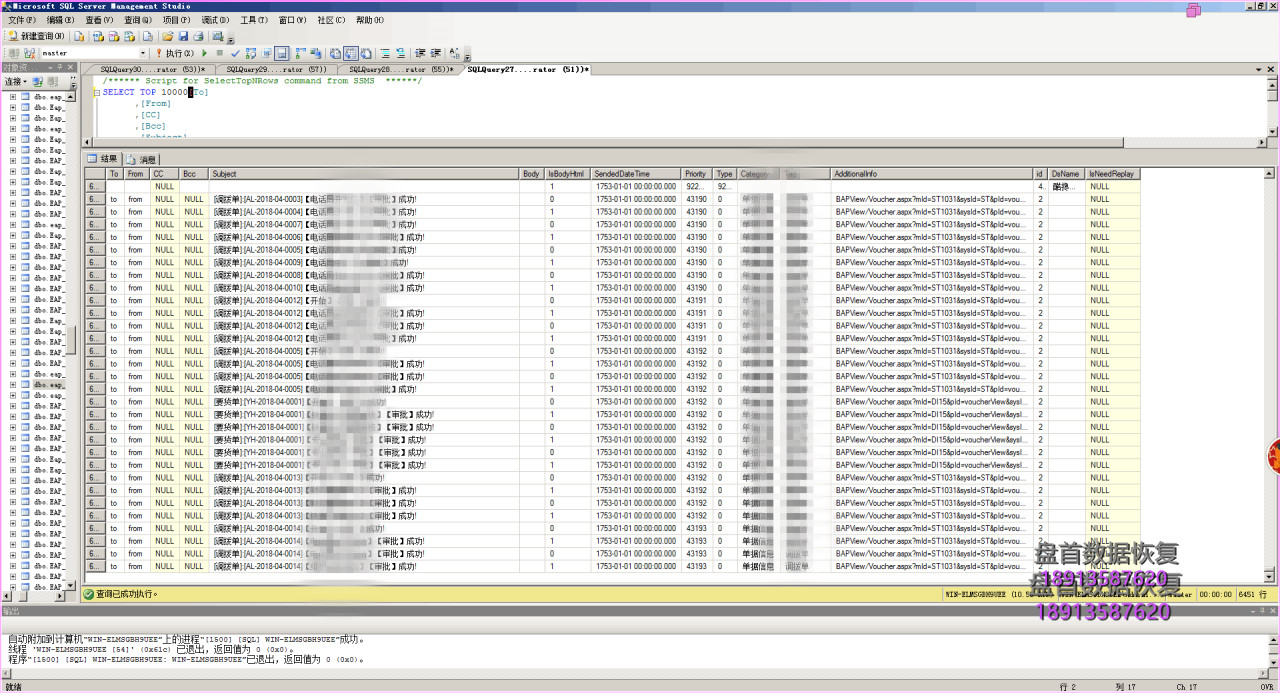This screenshot has height=693, width=1280.
Task: Click the '6451 行' row count in status bar
Action: pyautogui.click(x=1253, y=594)
